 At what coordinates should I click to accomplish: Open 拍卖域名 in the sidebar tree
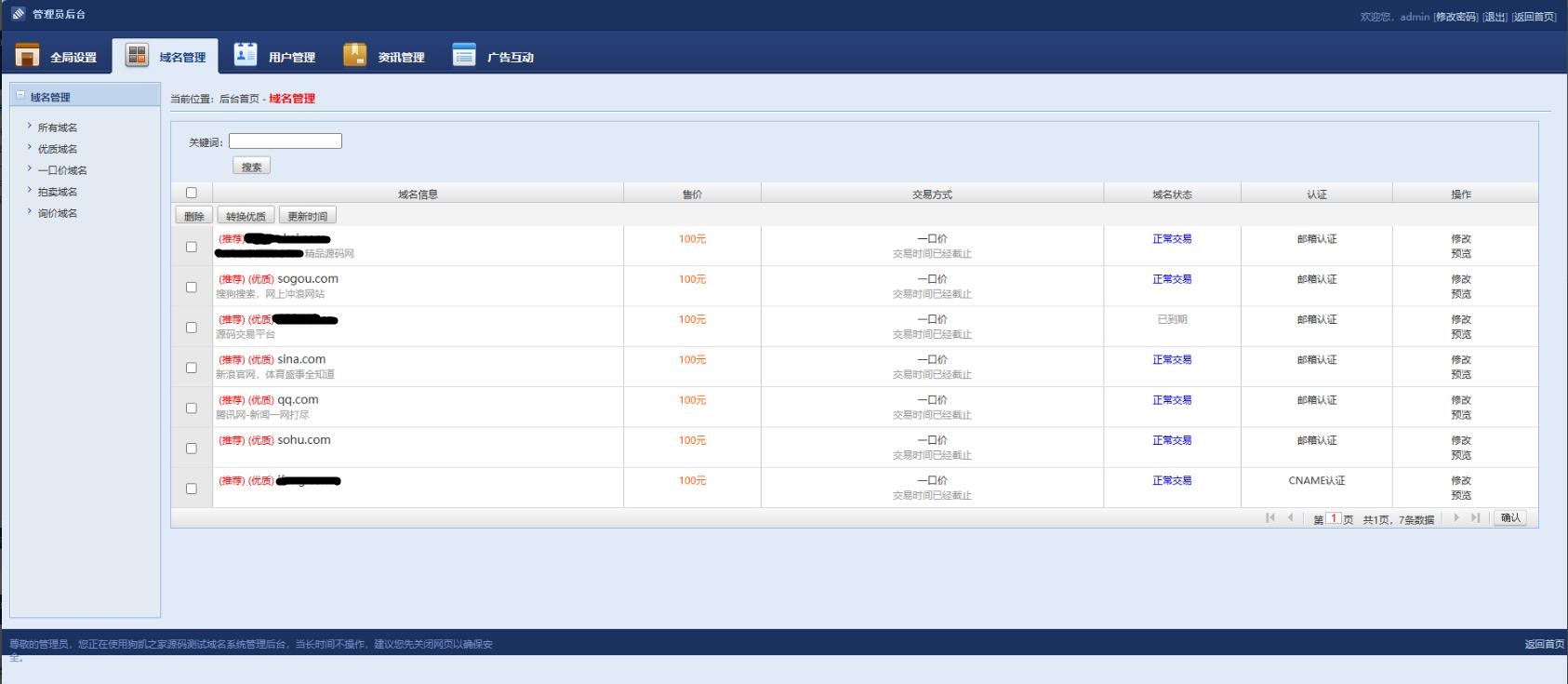coord(57,192)
